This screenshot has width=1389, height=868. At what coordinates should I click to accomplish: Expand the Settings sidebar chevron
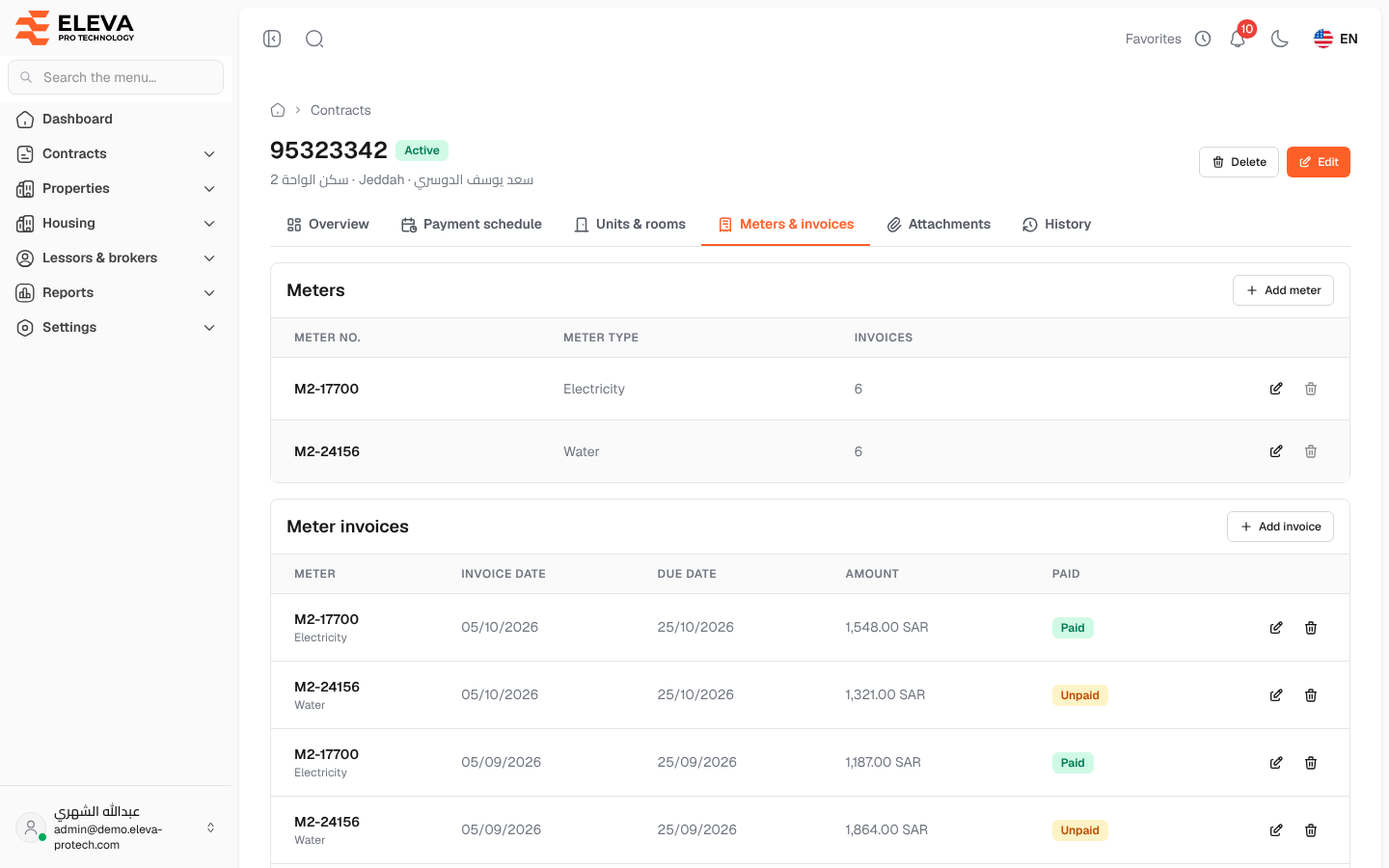[x=209, y=328]
